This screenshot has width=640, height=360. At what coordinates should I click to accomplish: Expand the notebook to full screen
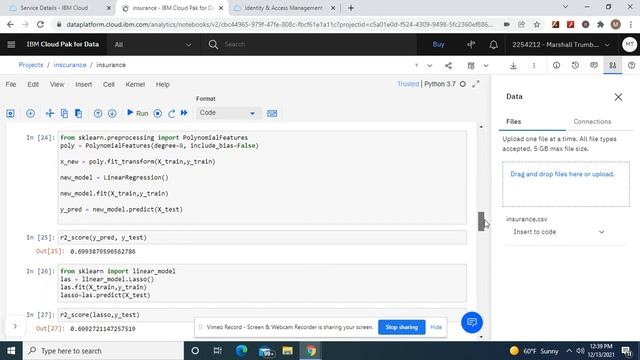[476, 84]
